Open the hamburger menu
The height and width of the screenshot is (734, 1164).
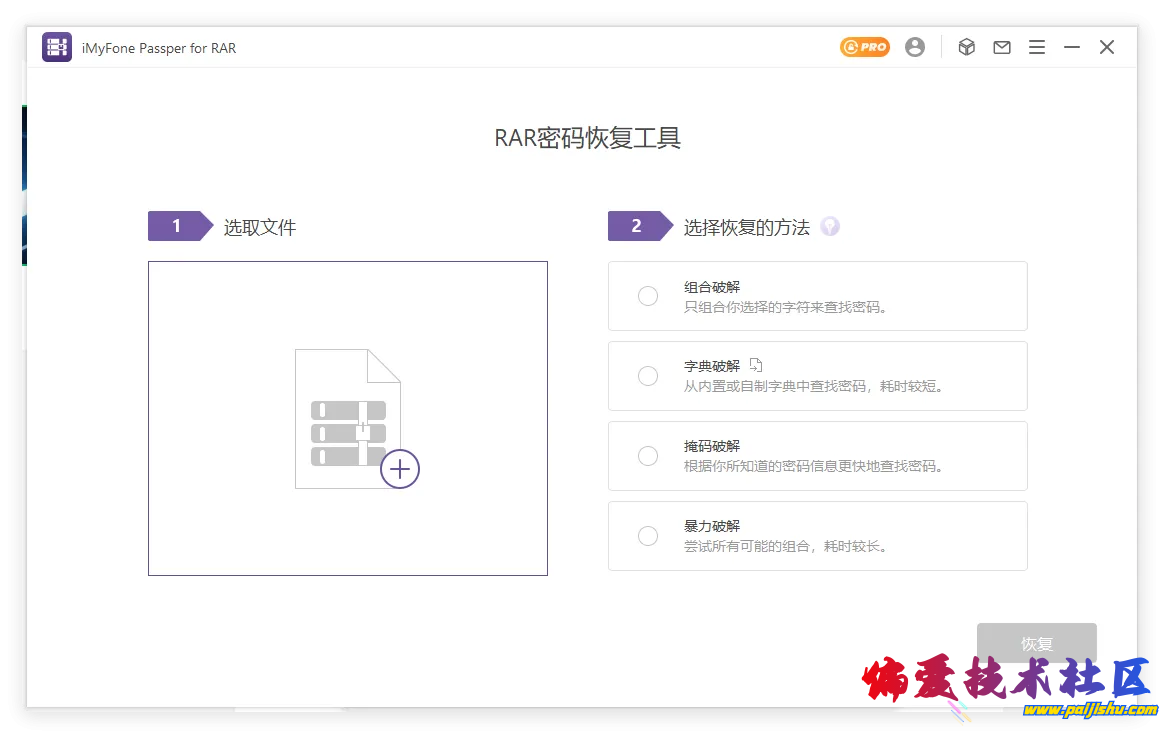[1037, 47]
